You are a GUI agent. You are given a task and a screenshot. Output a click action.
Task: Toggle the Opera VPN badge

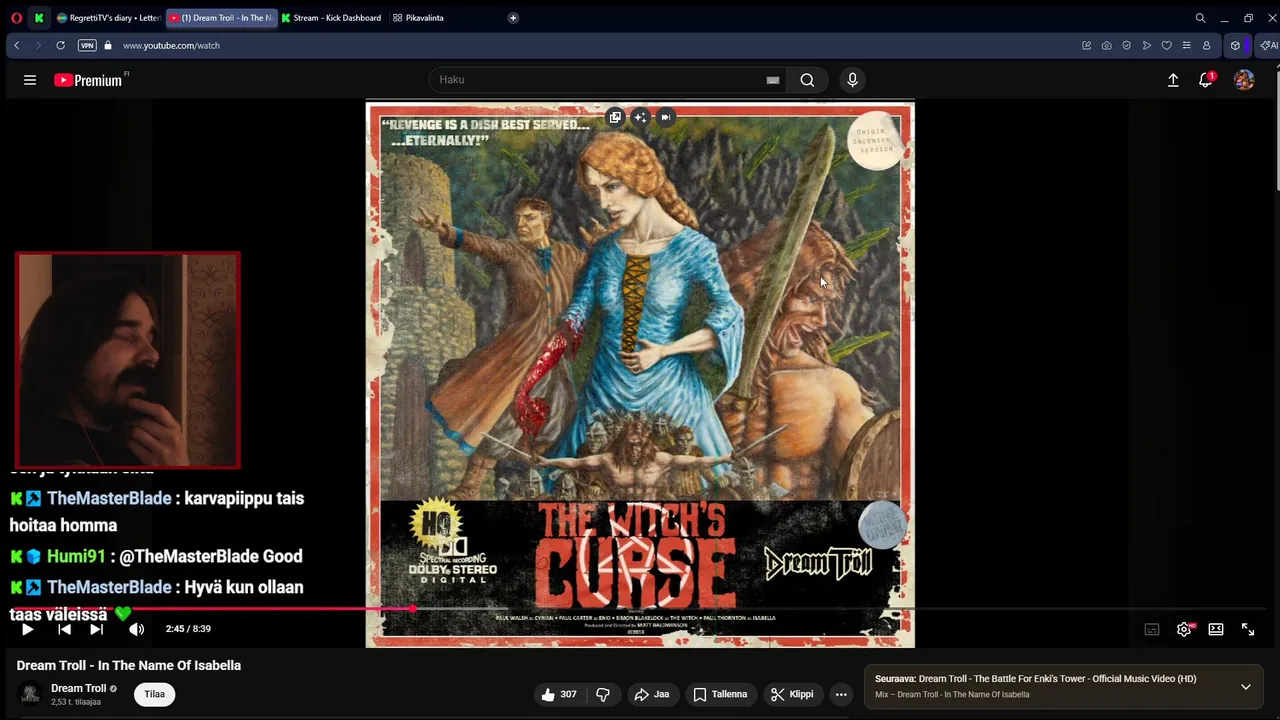pos(87,45)
